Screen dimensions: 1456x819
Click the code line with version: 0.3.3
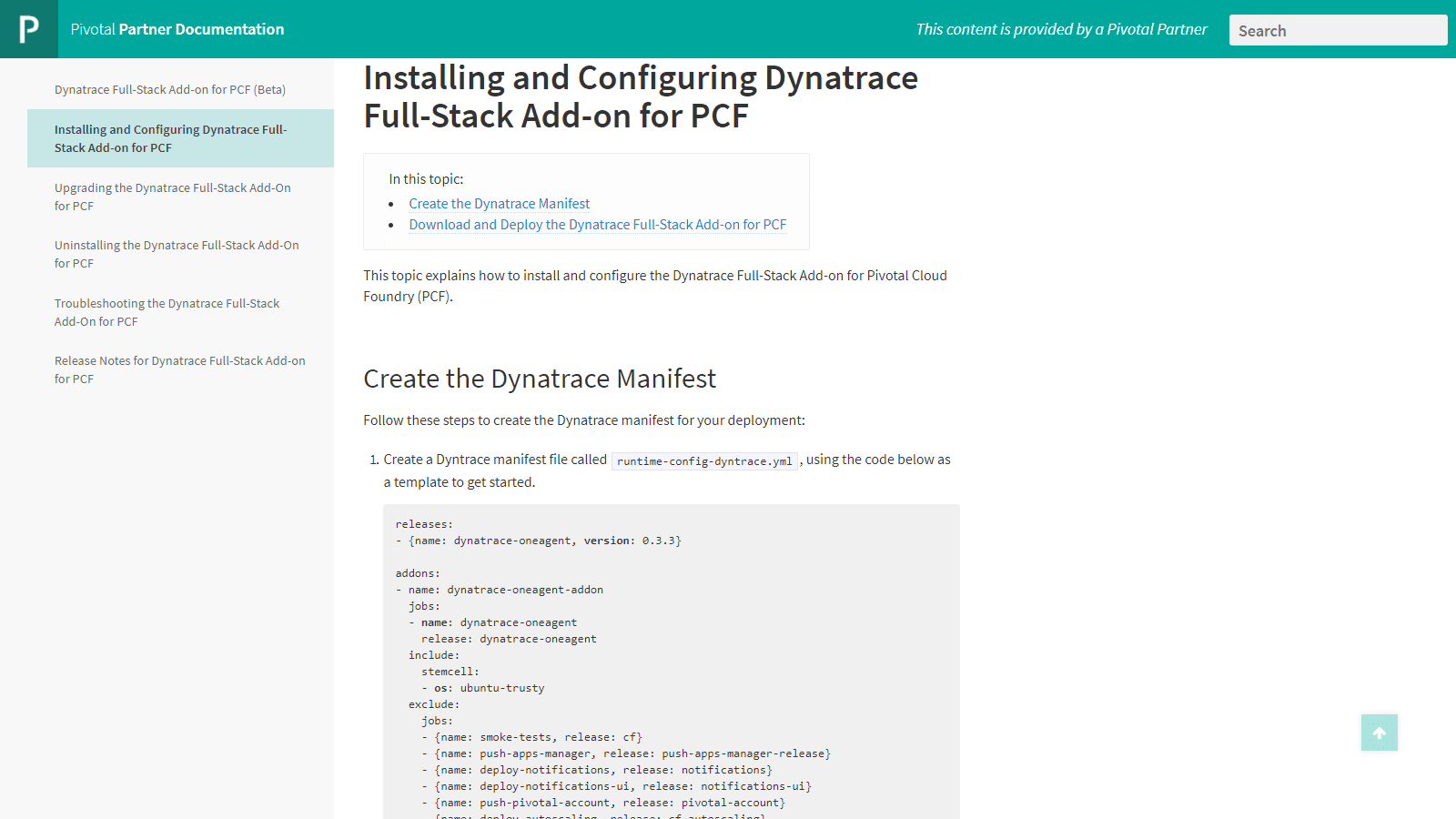pos(539,541)
